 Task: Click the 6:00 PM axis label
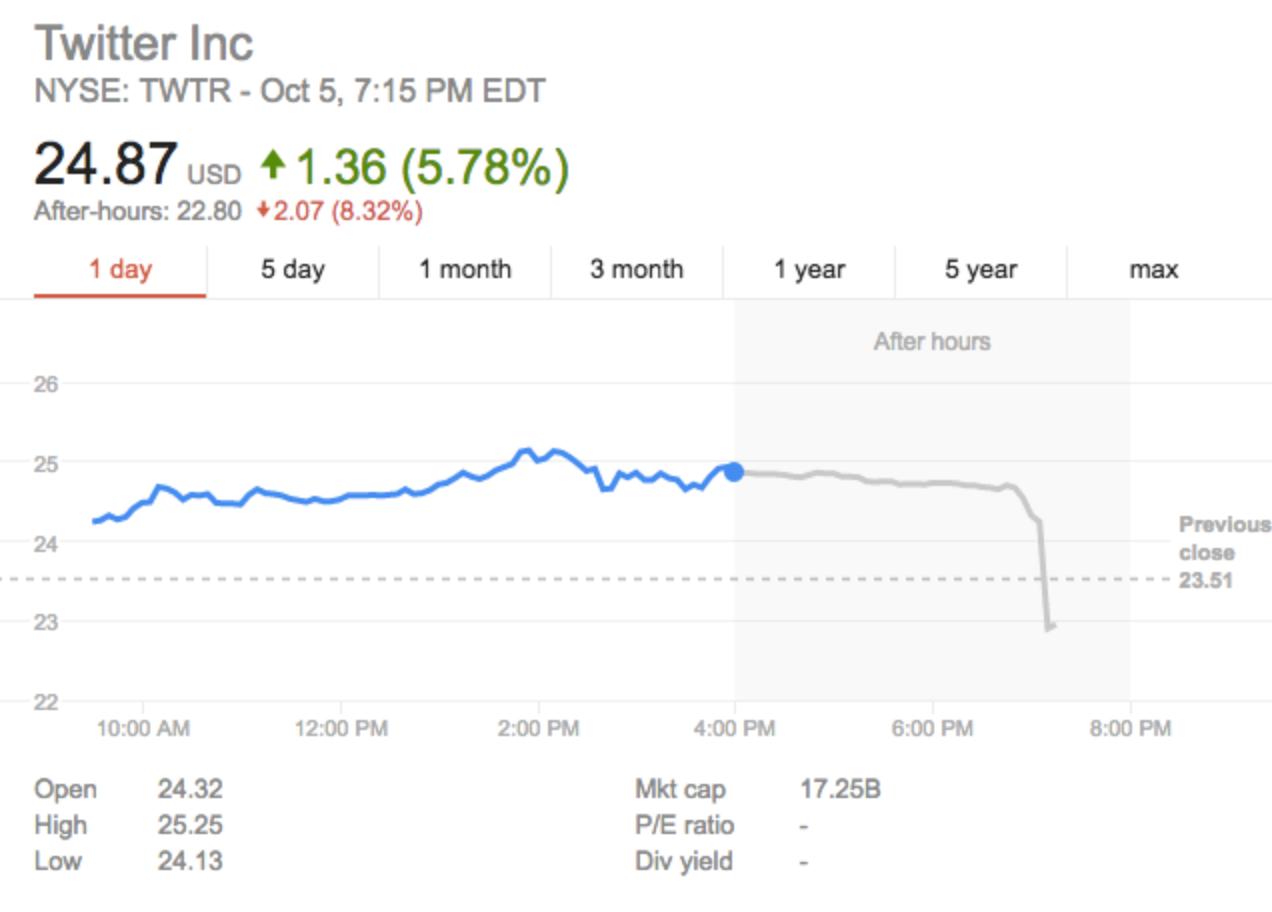pos(932,729)
